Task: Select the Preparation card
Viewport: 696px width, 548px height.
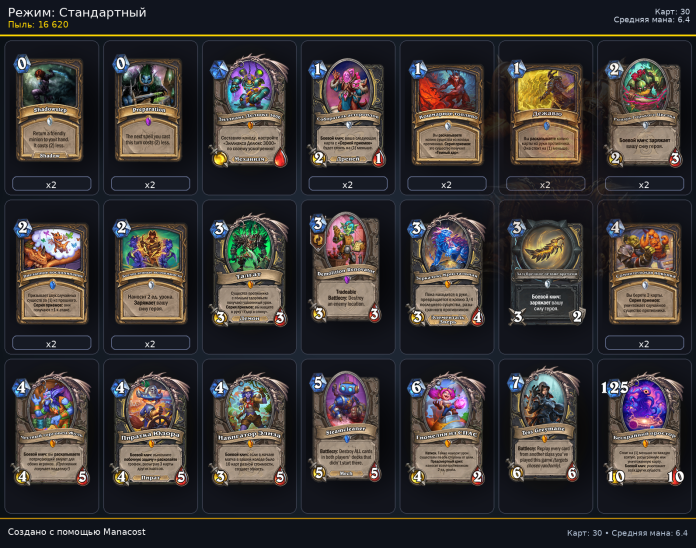Action: (149, 109)
